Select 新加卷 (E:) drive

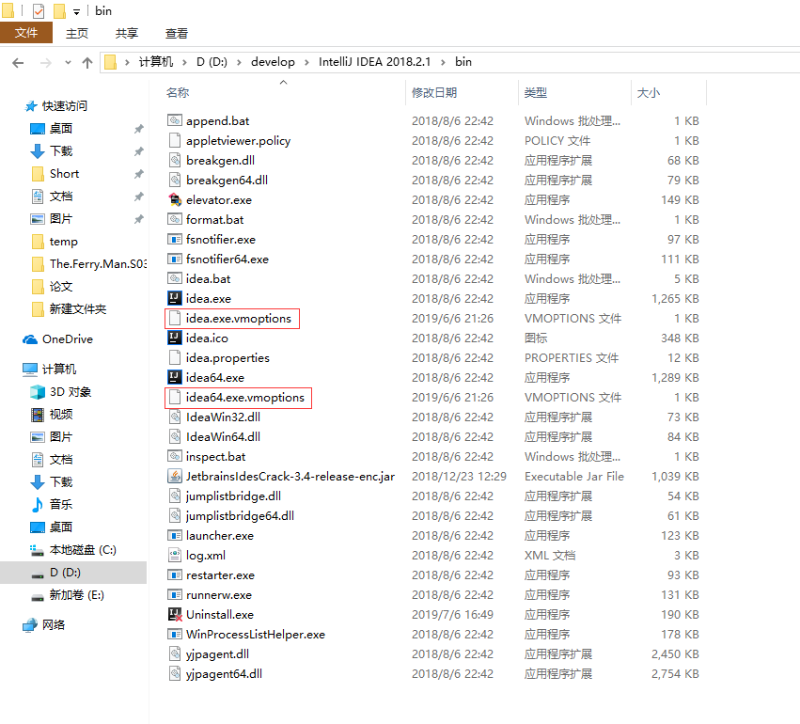click(77, 594)
